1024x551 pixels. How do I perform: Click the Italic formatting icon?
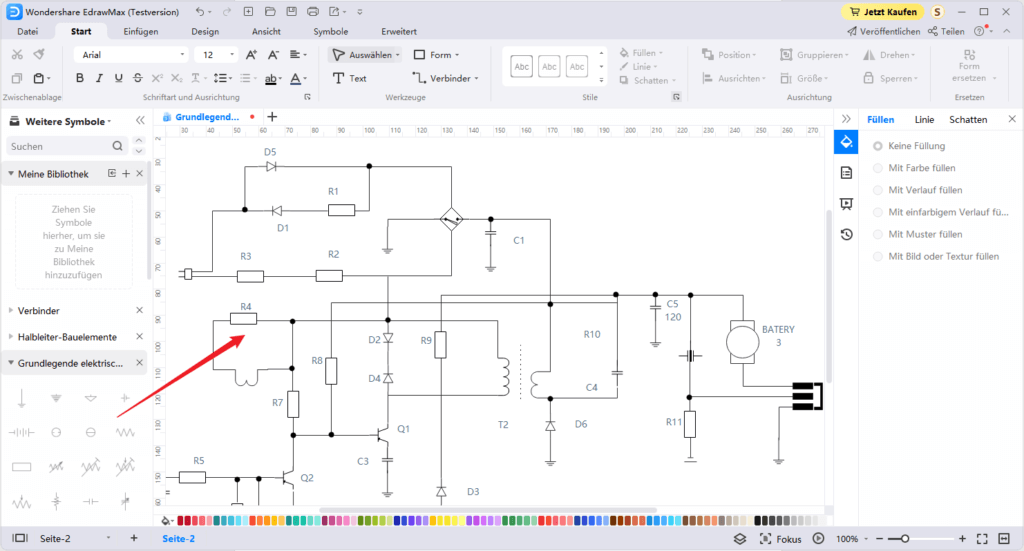coord(99,78)
